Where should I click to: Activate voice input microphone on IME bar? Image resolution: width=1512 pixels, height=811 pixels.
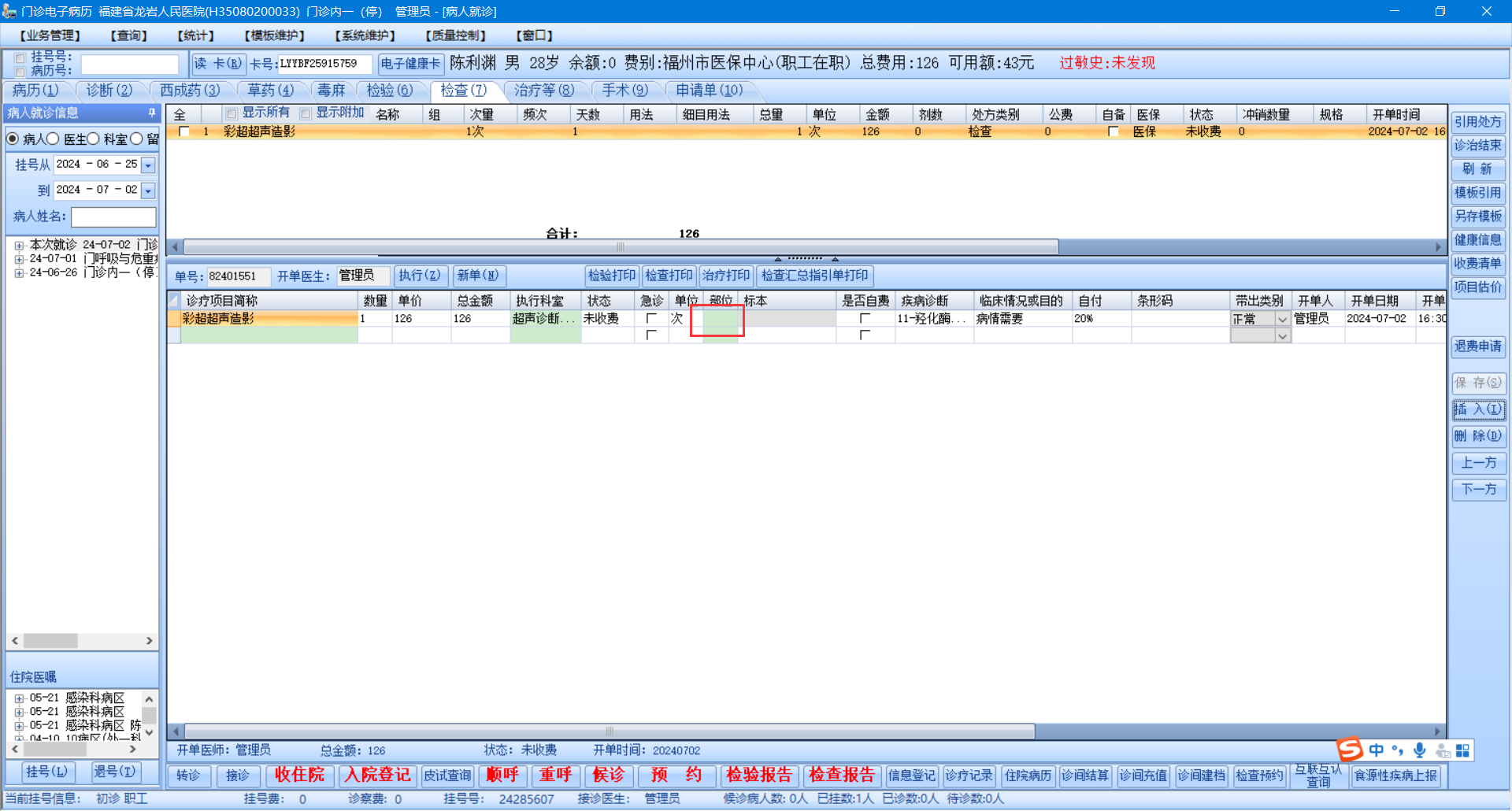coord(1420,750)
